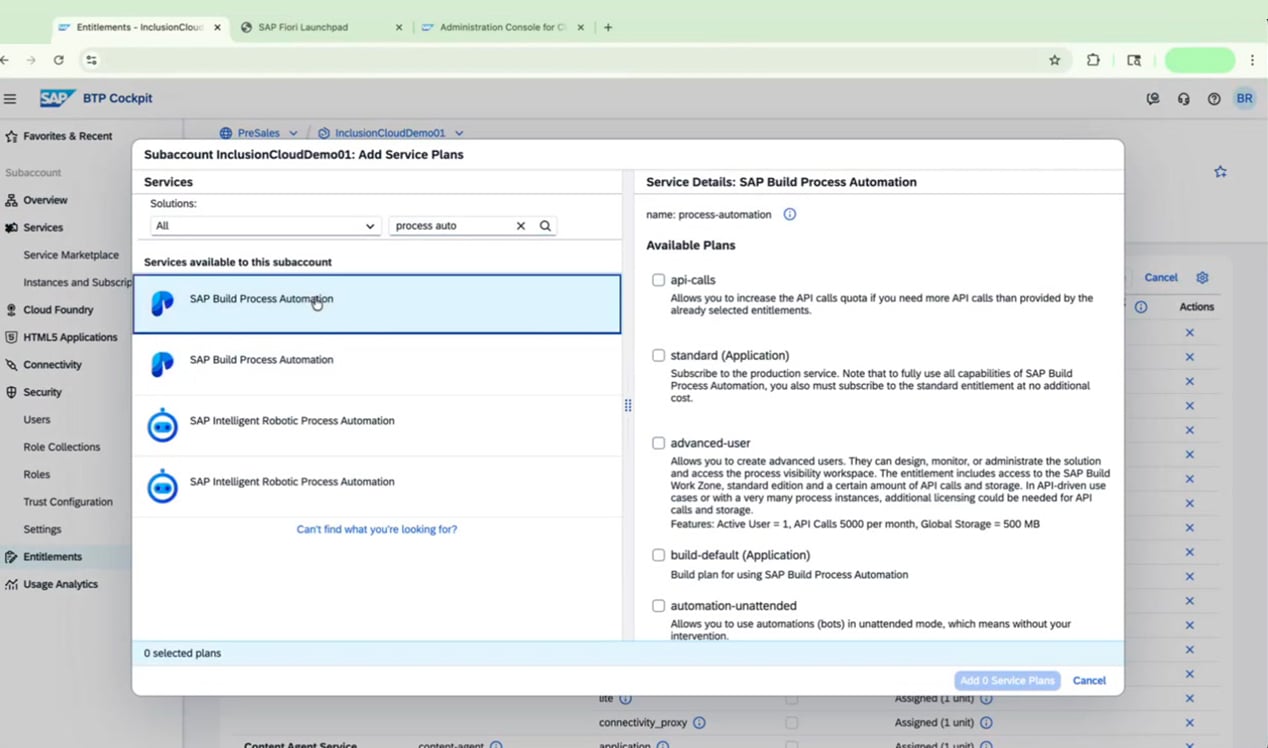Check the automation-unattended plan
The height and width of the screenshot is (748, 1268).
pos(658,606)
